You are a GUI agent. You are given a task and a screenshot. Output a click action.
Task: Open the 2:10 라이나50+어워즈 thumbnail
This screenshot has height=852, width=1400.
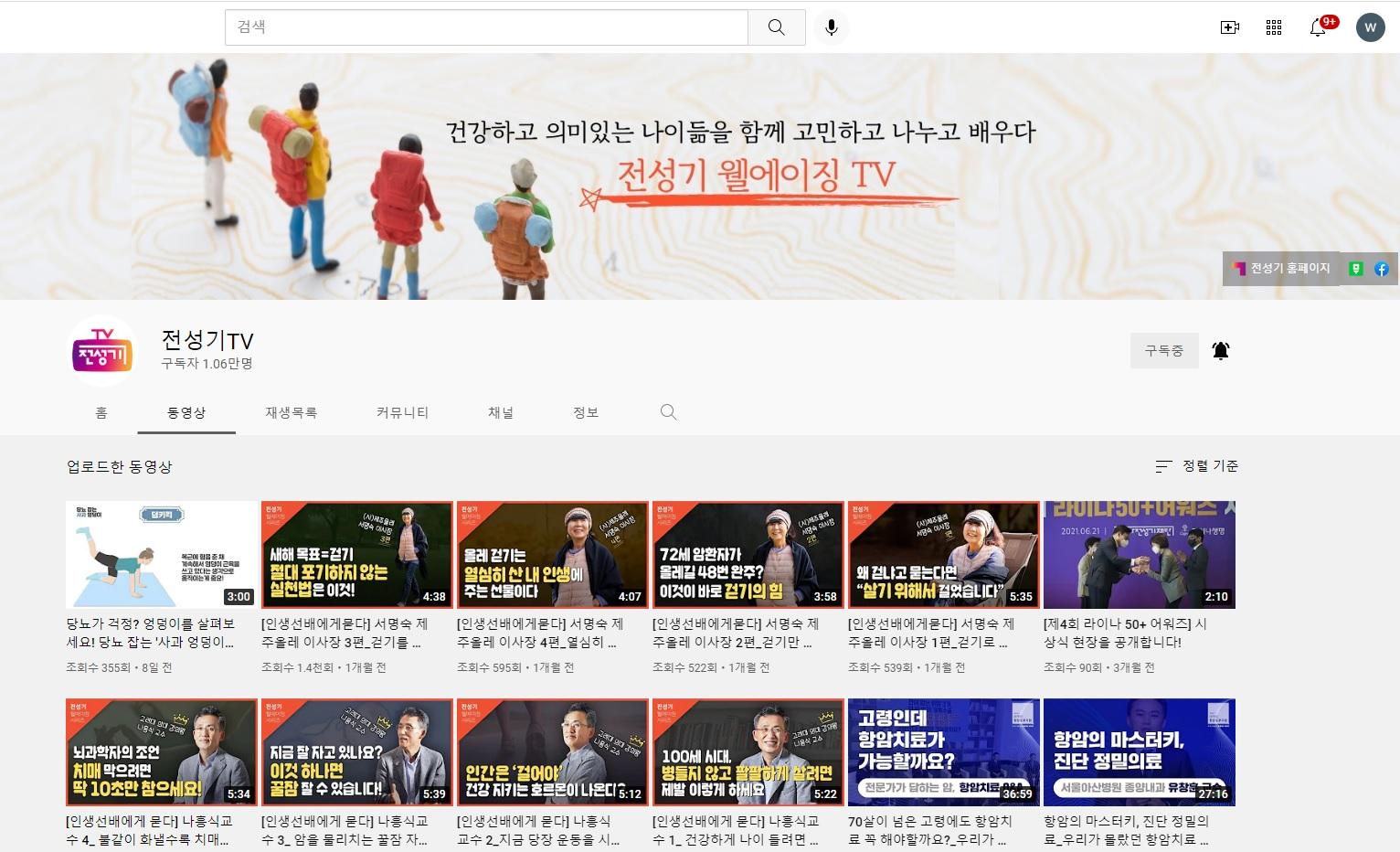(1140, 554)
